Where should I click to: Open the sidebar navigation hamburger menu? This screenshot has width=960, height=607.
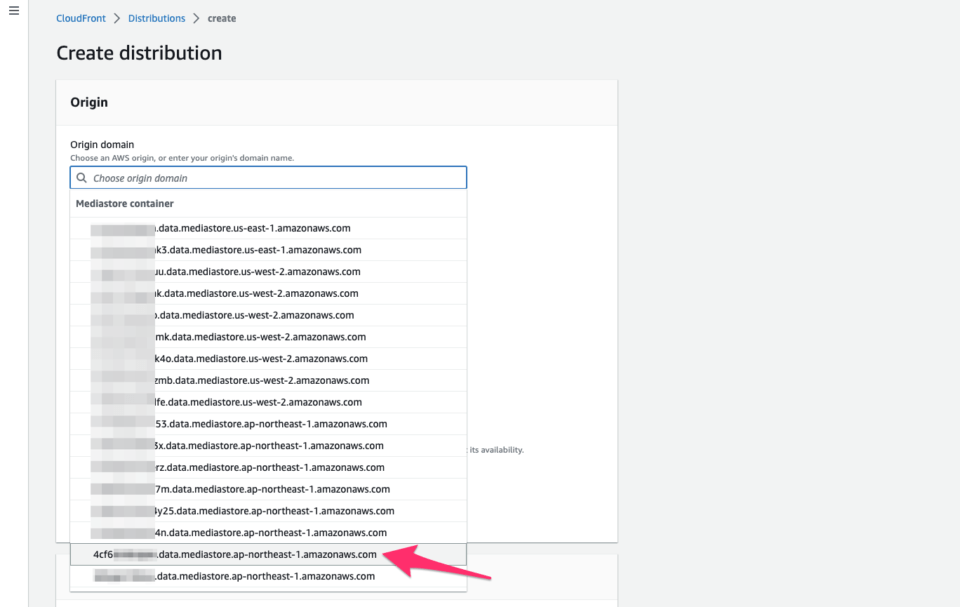click(x=13, y=10)
